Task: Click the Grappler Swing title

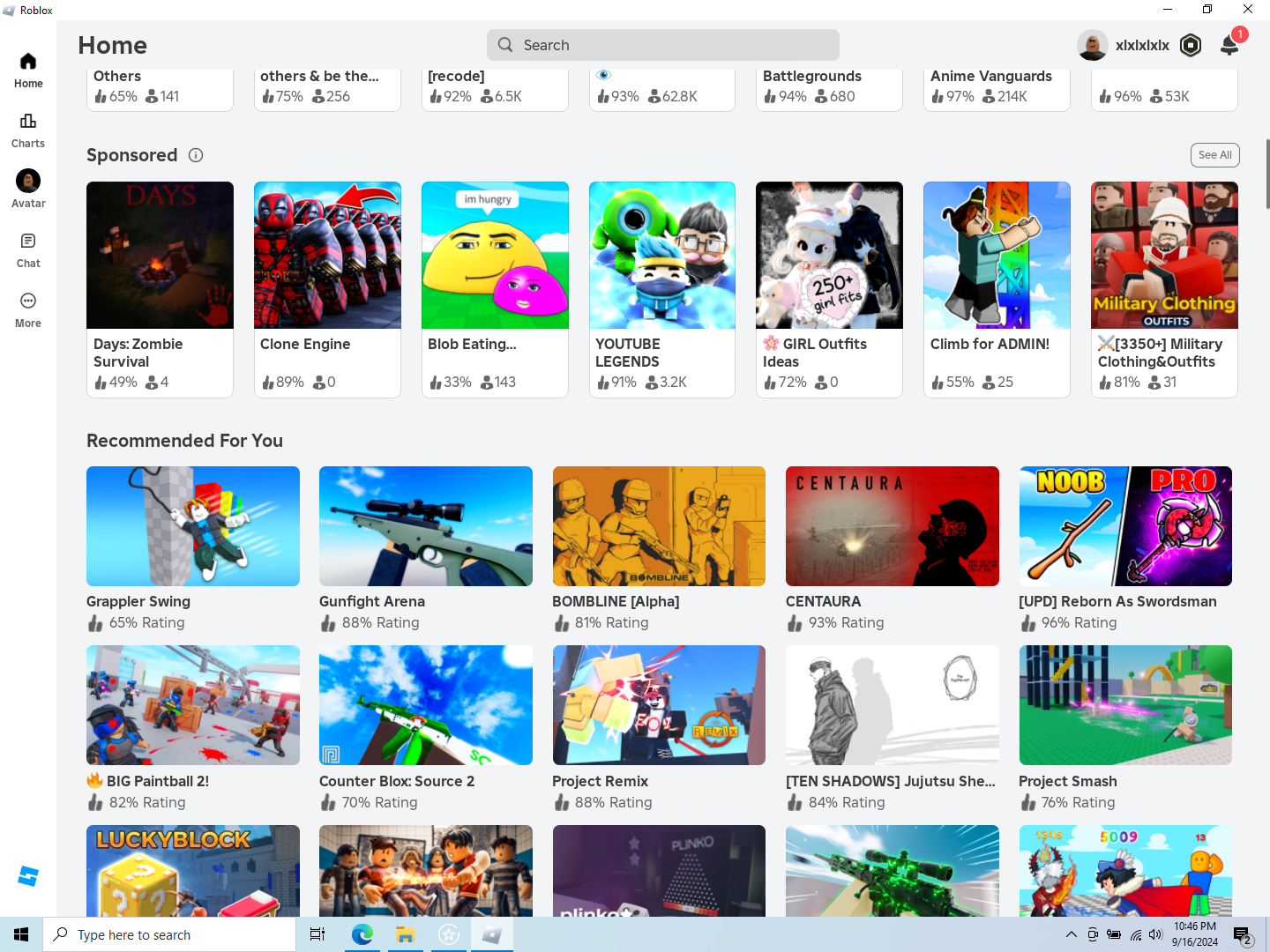Action: coord(138,601)
